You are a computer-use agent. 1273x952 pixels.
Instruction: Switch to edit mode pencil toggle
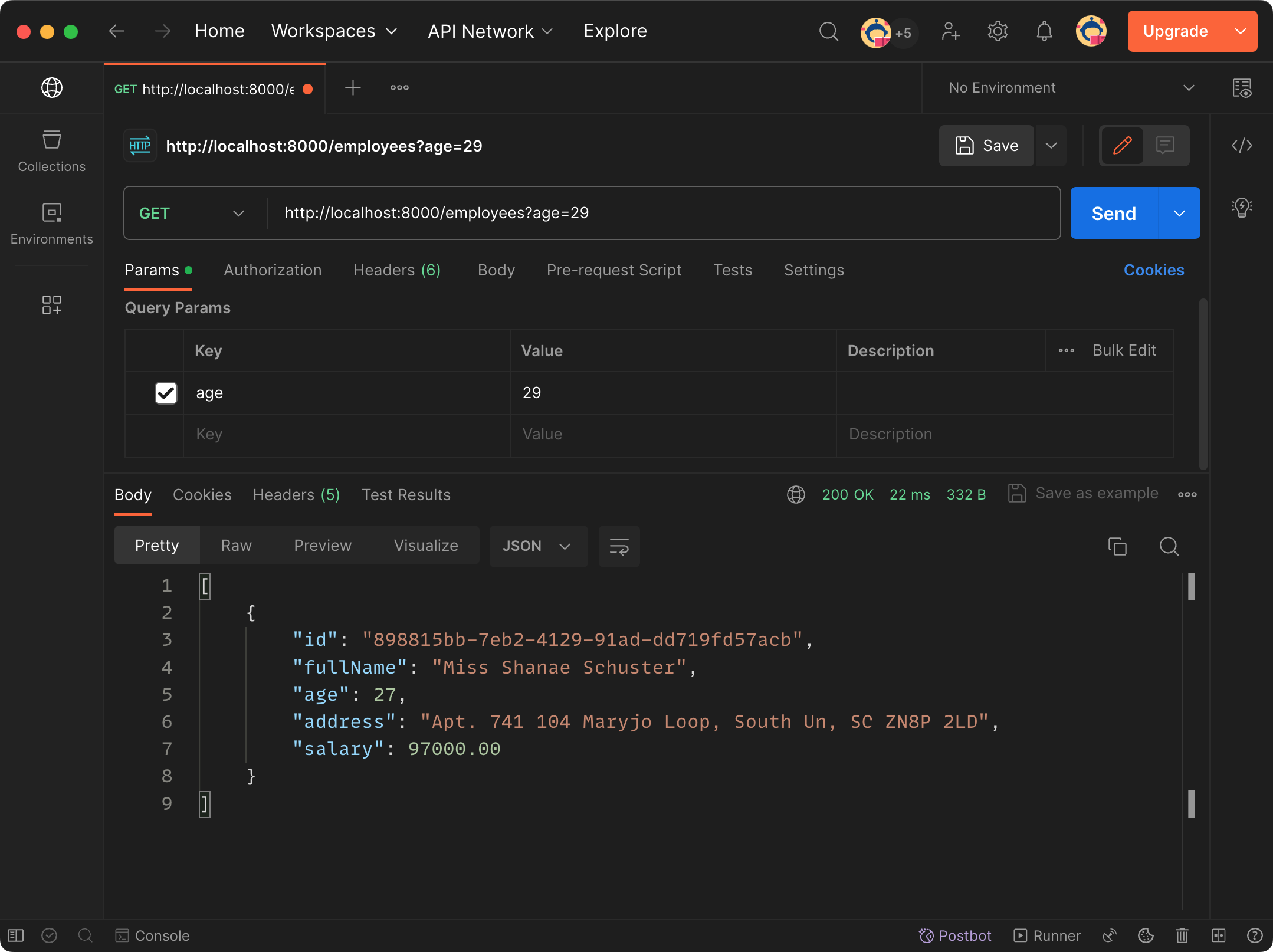[x=1122, y=146]
